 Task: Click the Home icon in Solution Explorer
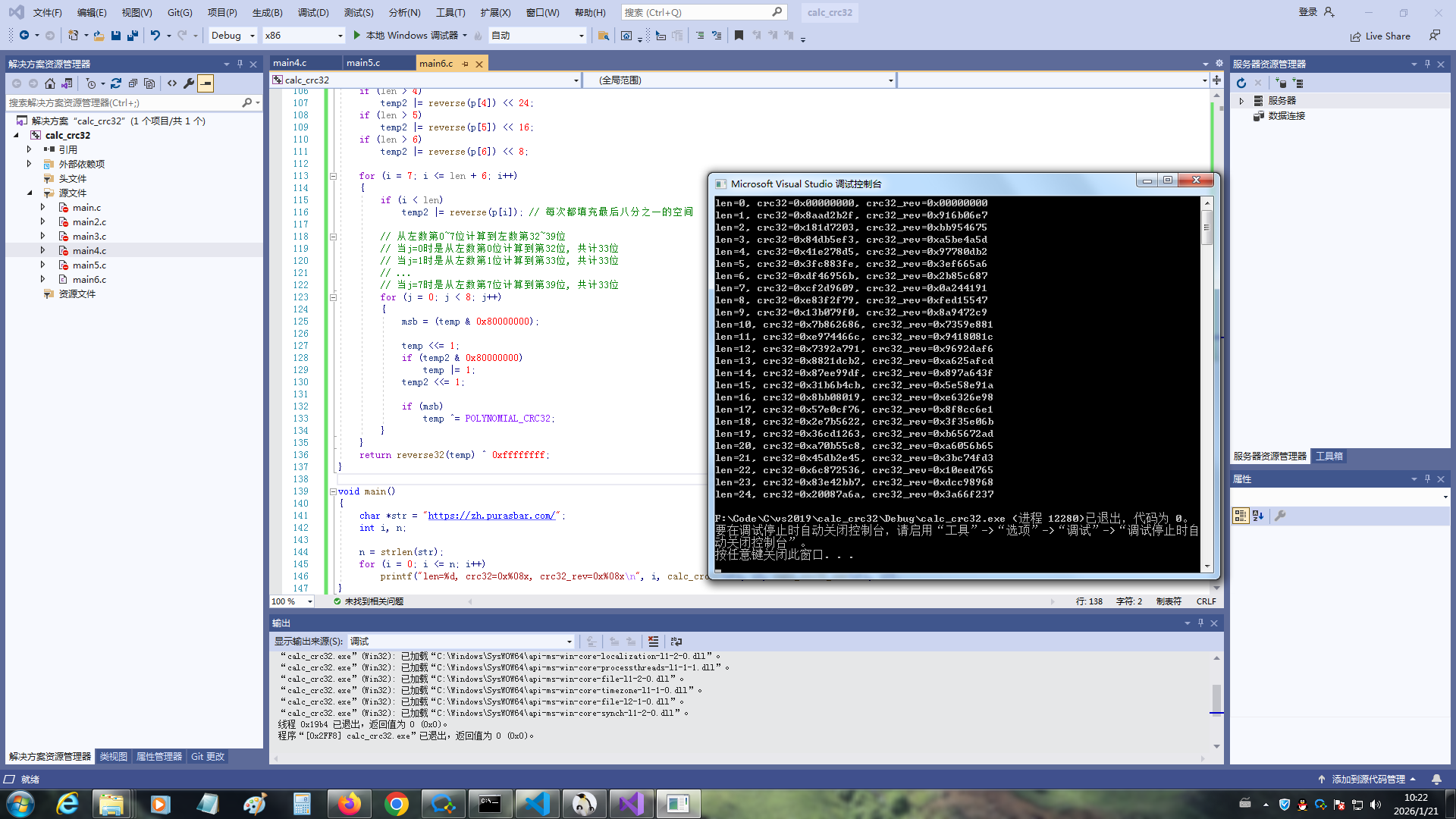pyautogui.click(x=50, y=83)
